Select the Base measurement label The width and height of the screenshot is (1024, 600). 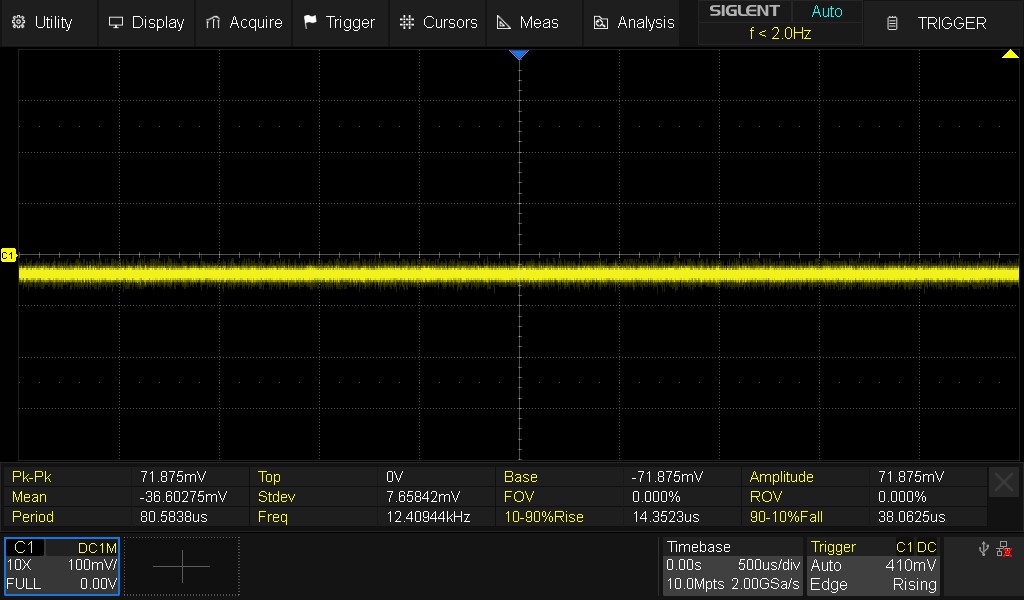click(520, 477)
